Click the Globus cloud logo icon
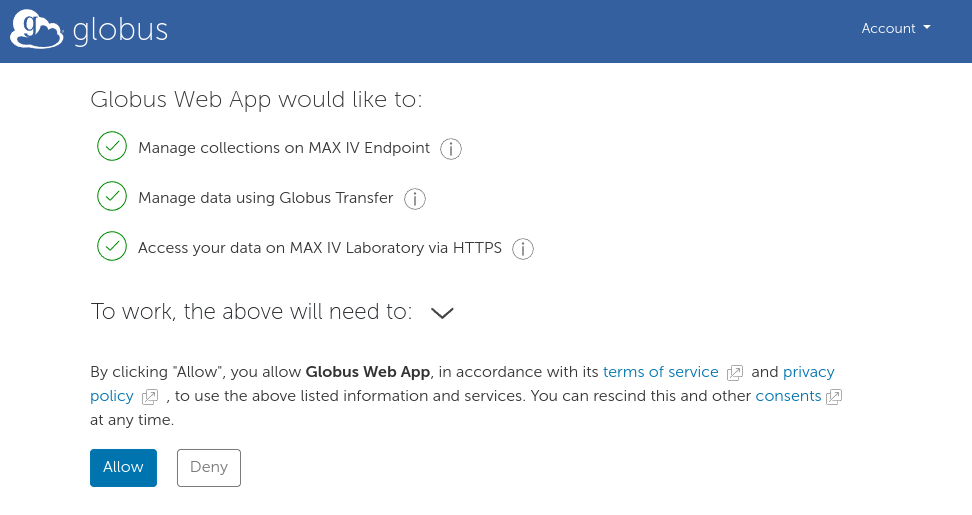The width and height of the screenshot is (972, 515). pos(37,29)
